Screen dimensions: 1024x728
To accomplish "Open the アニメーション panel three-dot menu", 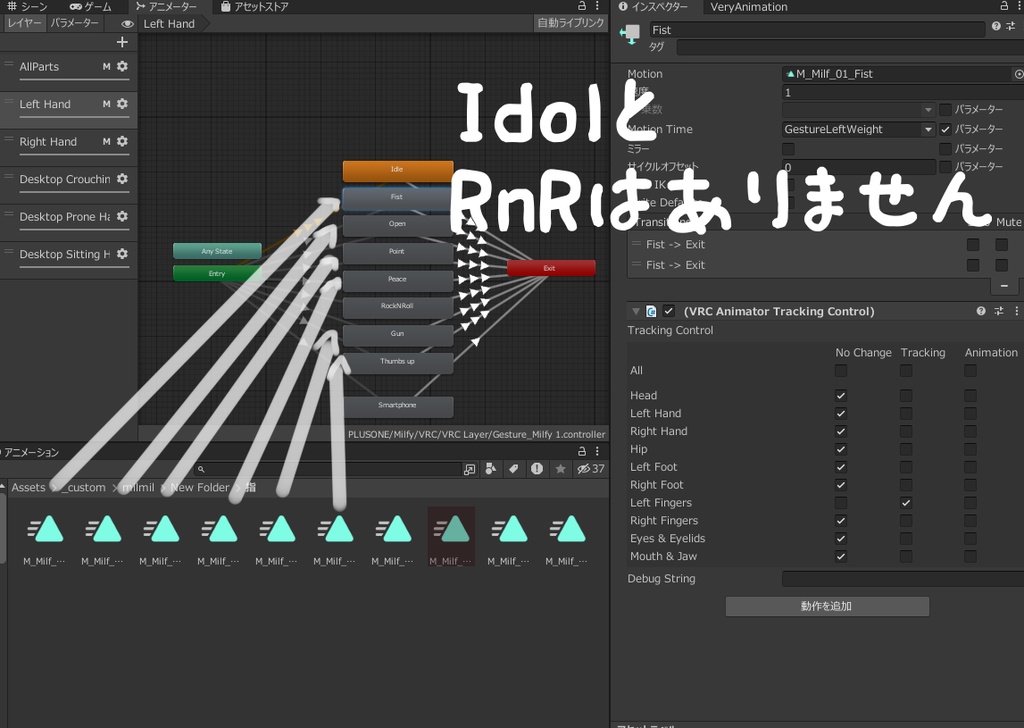I will (597, 451).
